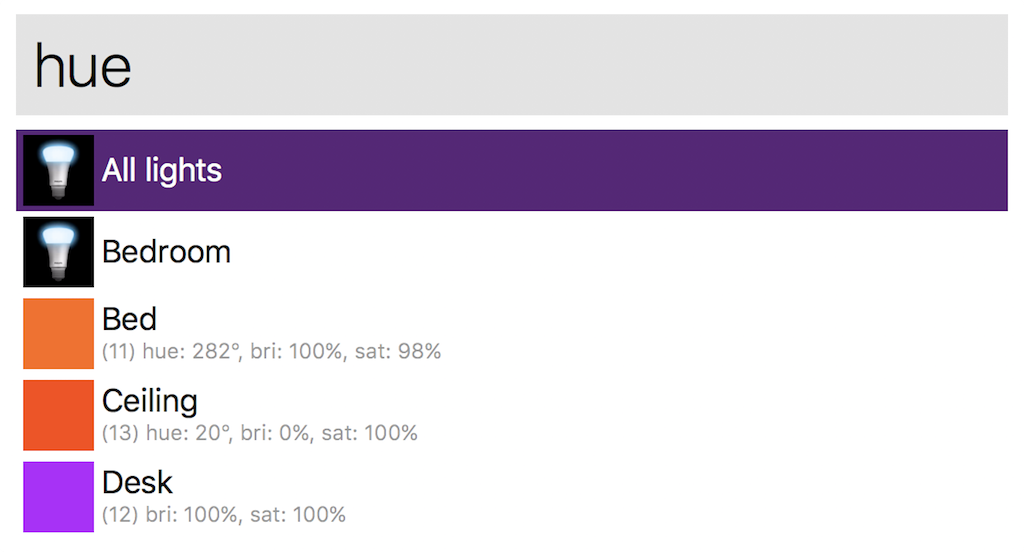Pick the Desk light title
Image resolution: width=1024 pixels, height=552 pixels.
pos(138,483)
